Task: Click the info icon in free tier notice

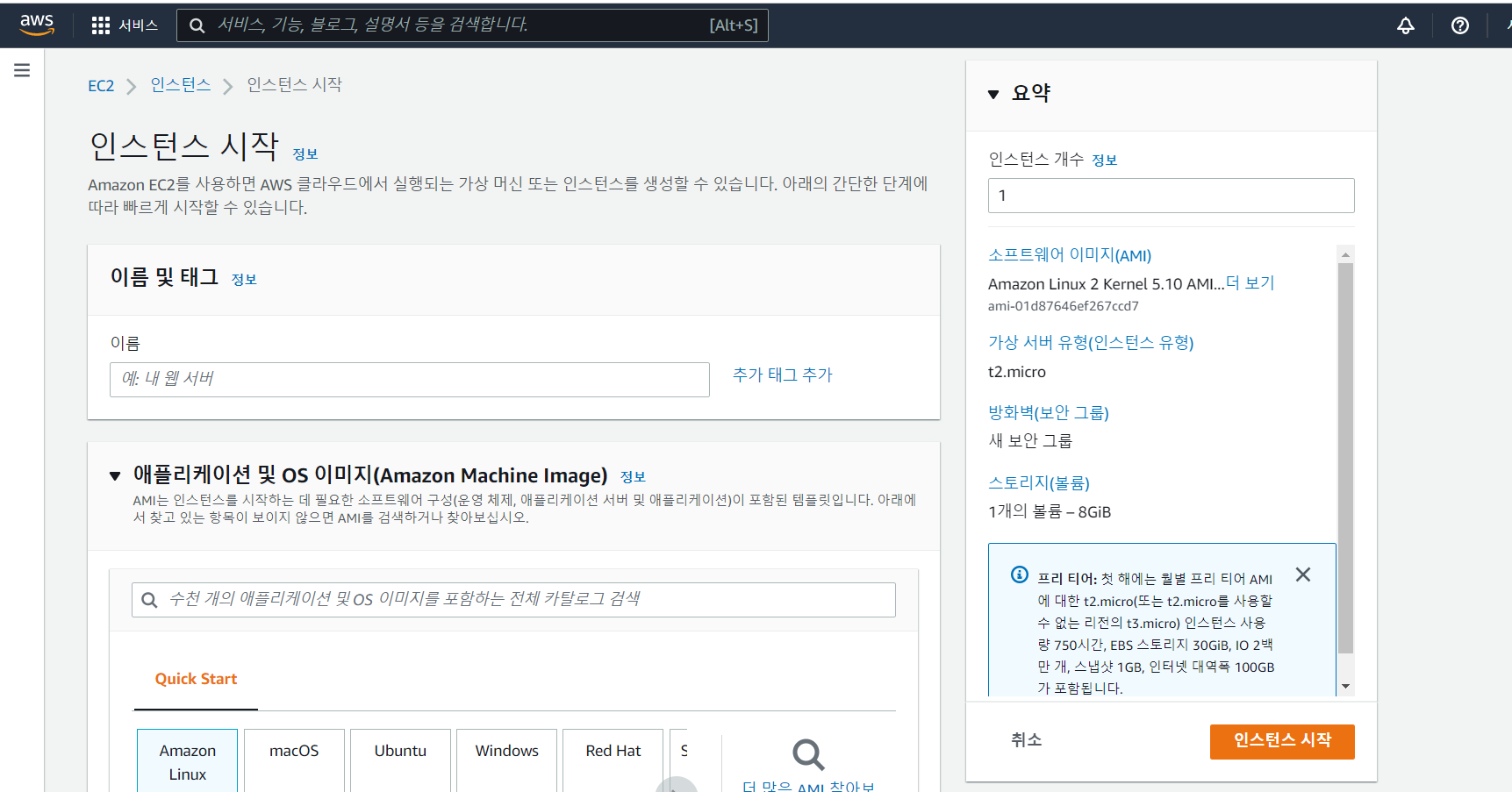Action: coord(1020,574)
